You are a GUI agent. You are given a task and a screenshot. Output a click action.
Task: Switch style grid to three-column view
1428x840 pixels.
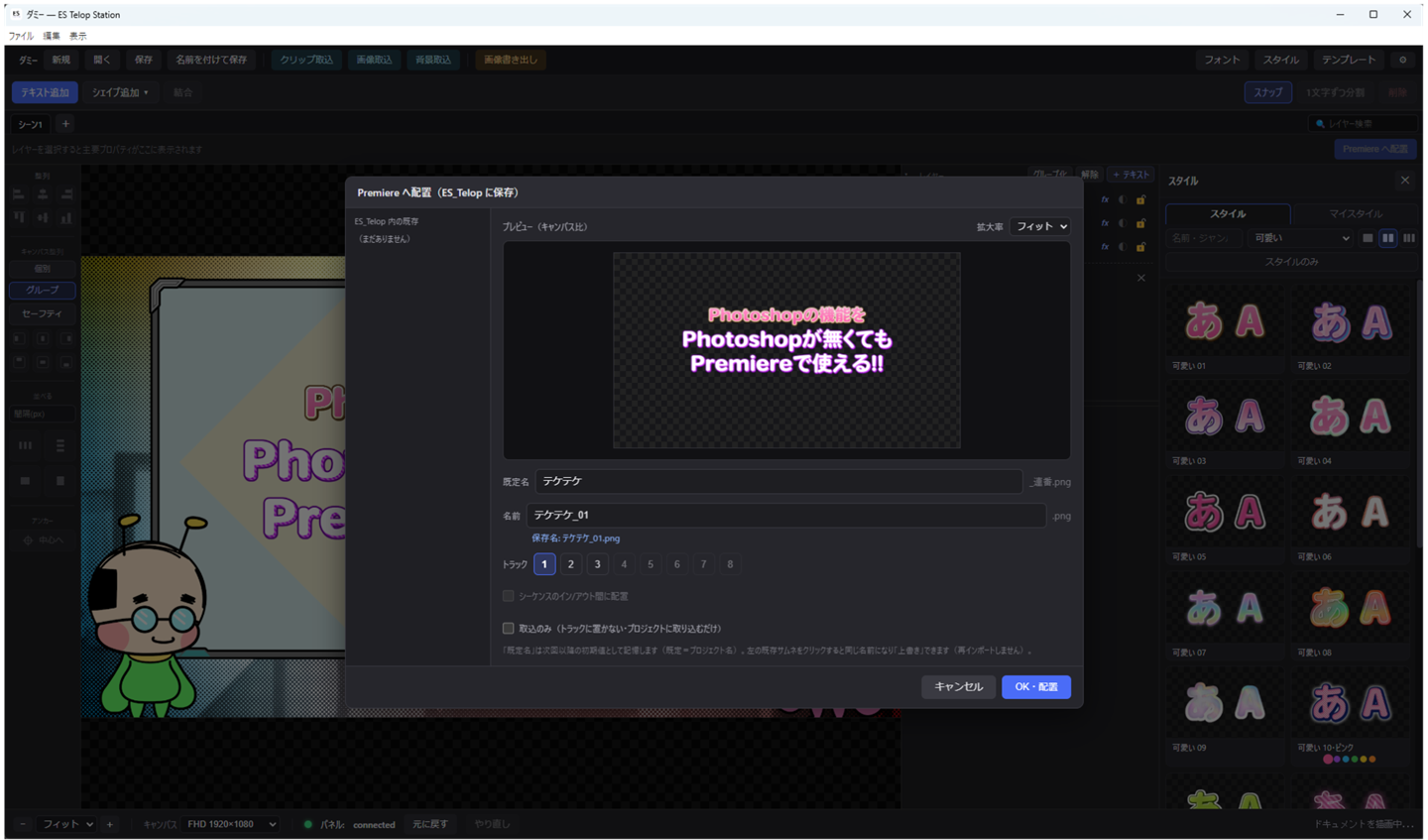point(1409,238)
